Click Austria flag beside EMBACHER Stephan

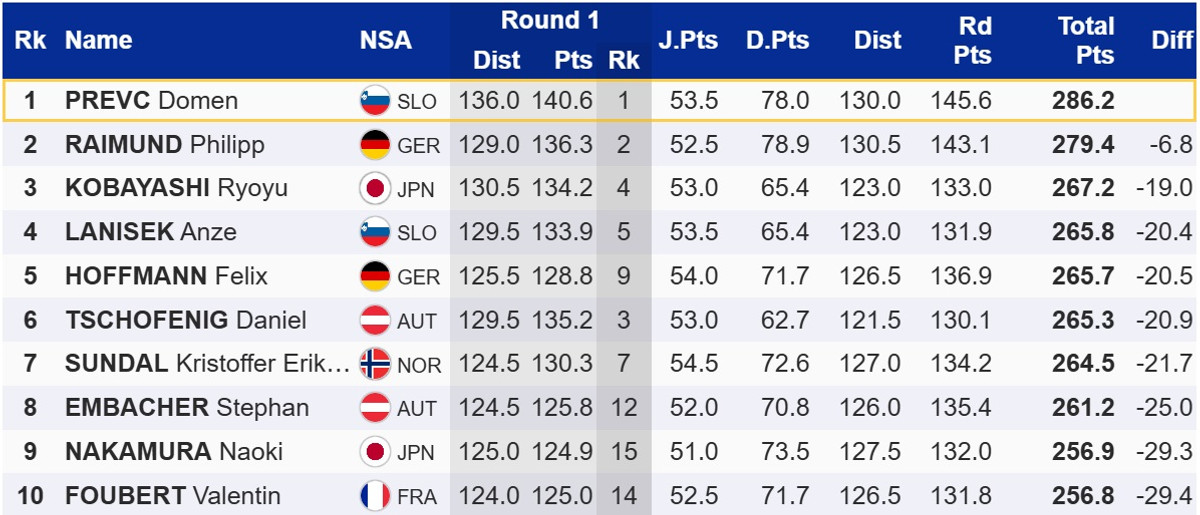click(x=375, y=408)
